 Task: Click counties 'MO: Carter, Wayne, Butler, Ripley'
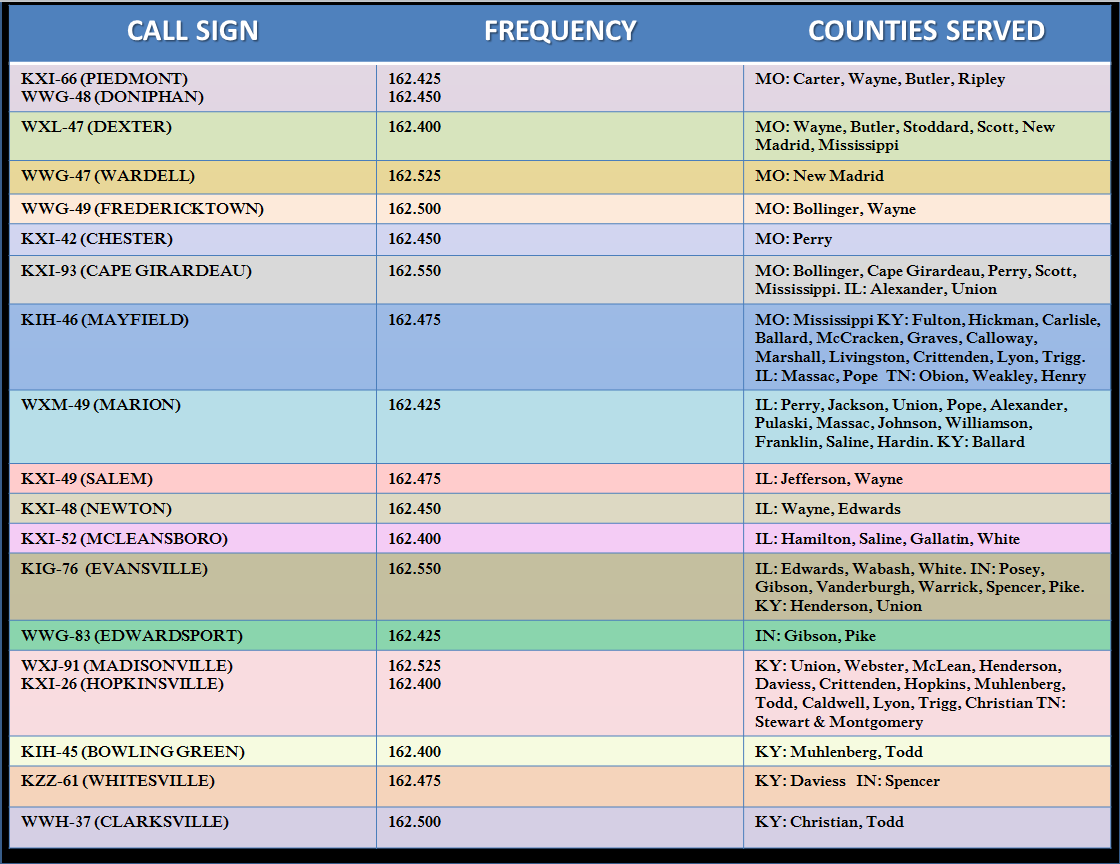click(x=880, y=79)
